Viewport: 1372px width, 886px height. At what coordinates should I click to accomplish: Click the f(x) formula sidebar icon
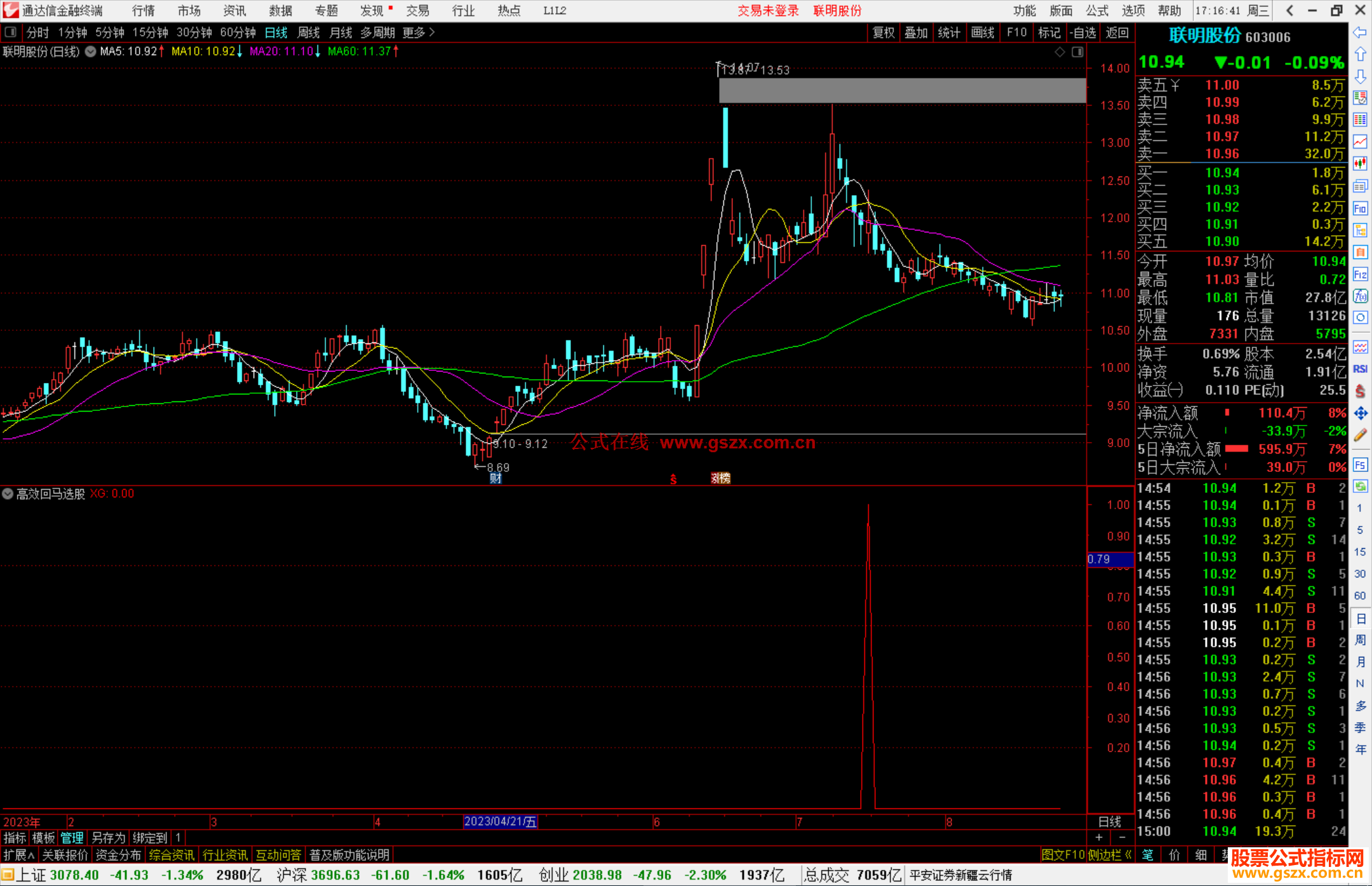[1360, 296]
